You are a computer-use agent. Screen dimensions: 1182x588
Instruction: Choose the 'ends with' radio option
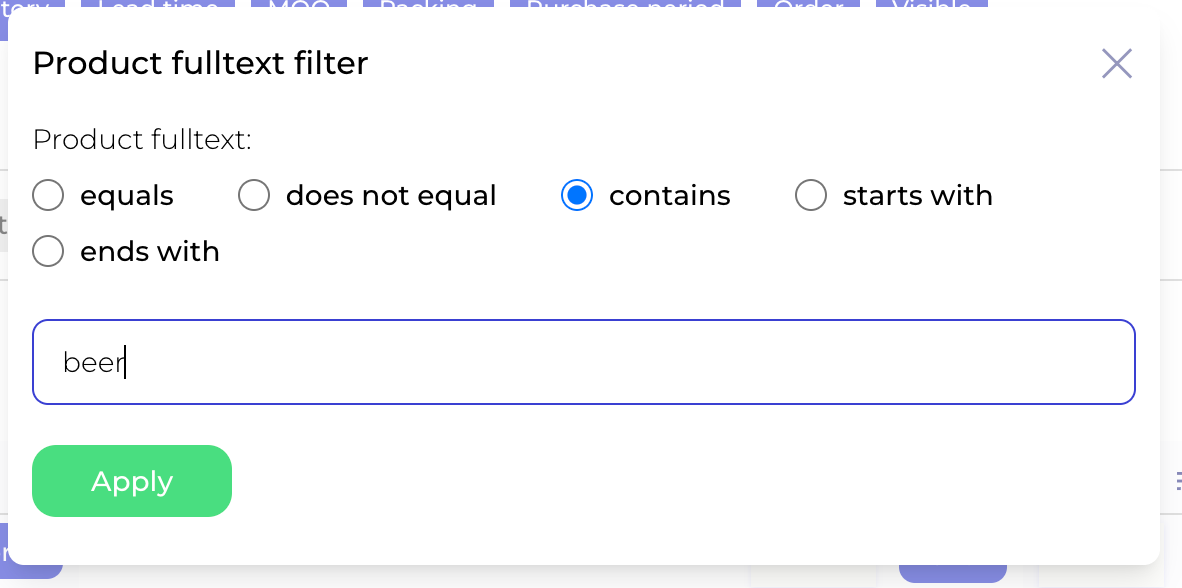48,252
